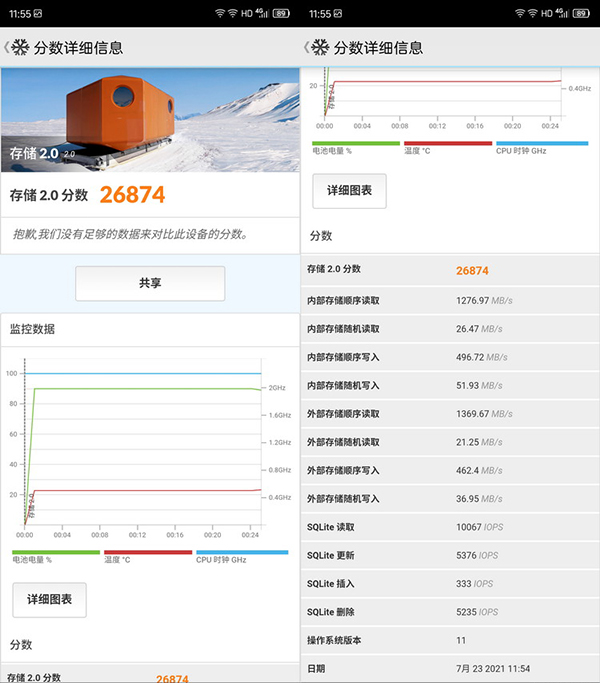Tap the snowflake logo in the right screen header
600x683 pixels.
point(320,47)
